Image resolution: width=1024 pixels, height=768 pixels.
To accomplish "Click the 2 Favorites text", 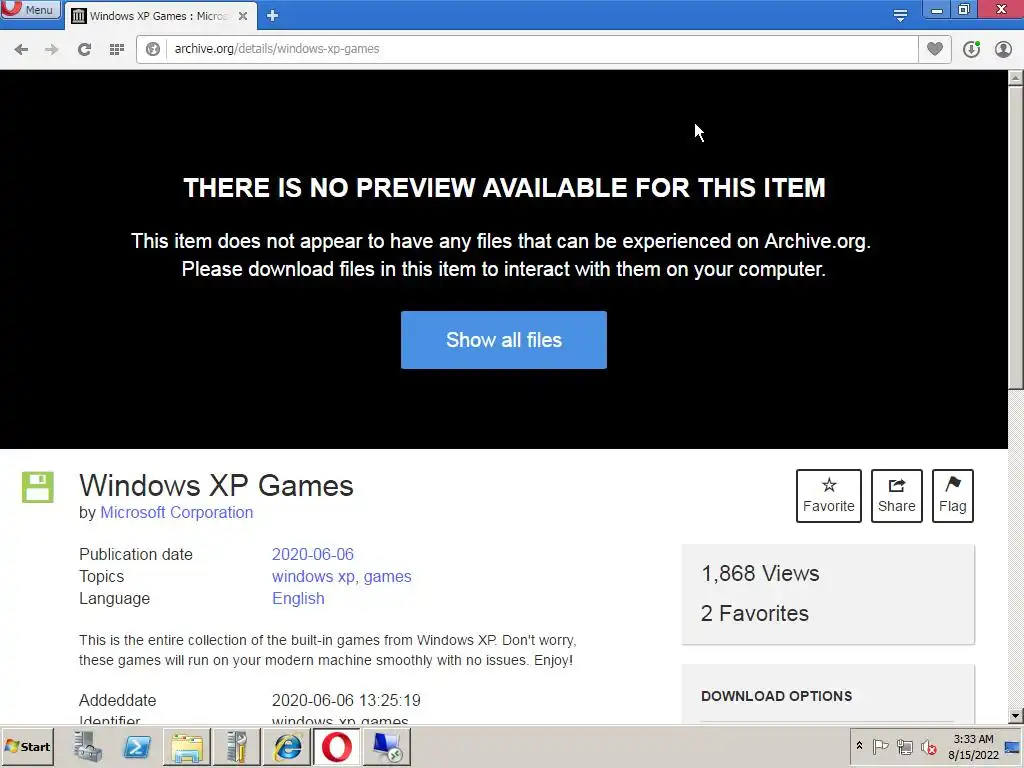I will 754,613.
